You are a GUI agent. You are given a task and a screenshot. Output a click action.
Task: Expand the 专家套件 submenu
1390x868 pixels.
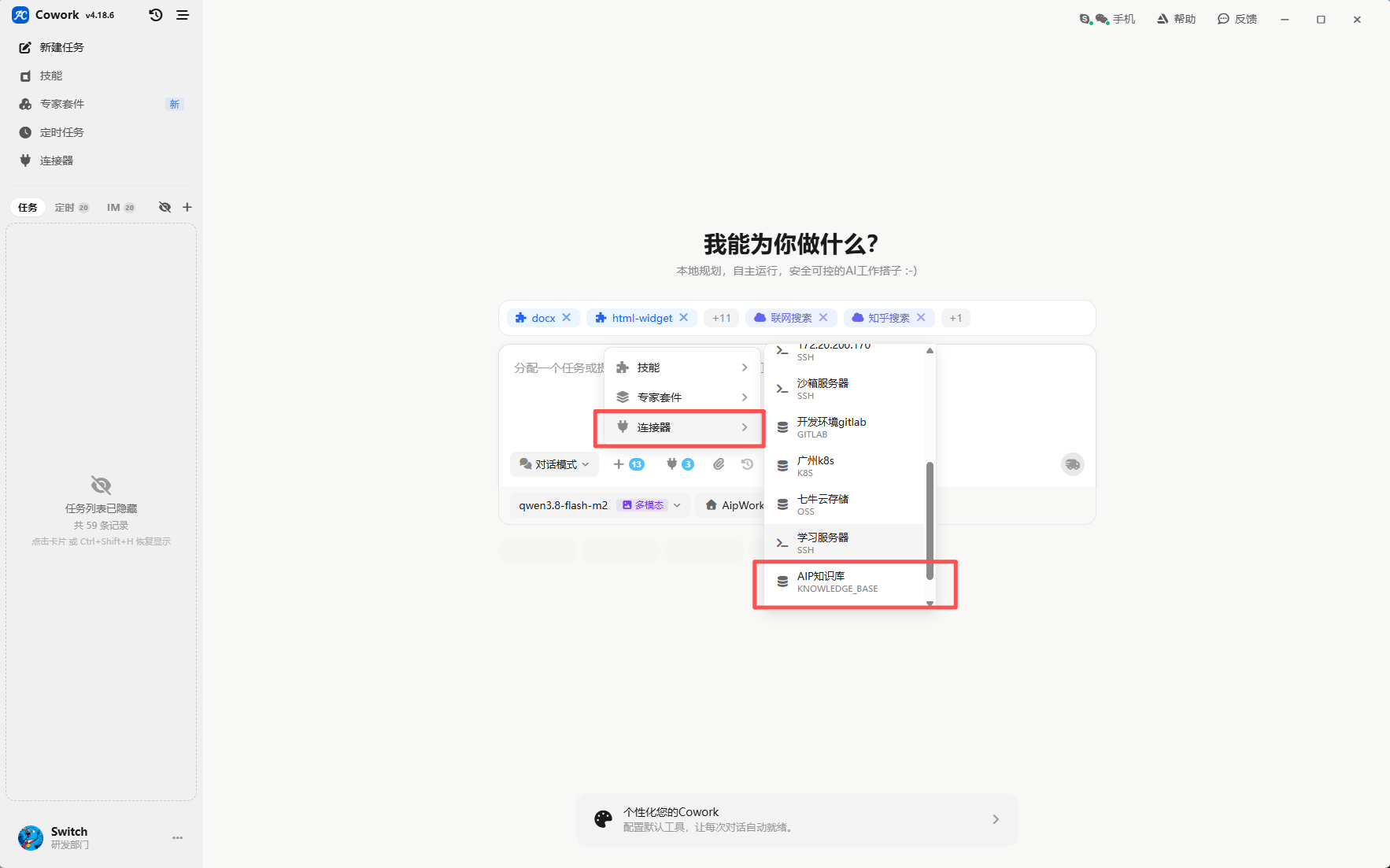[x=682, y=397]
